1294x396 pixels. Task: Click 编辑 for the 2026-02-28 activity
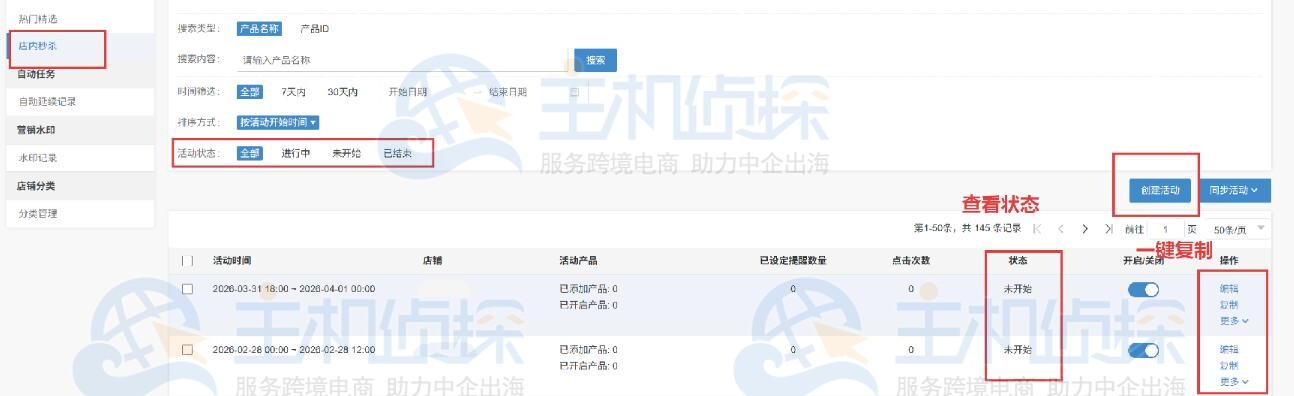(1229, 349)
